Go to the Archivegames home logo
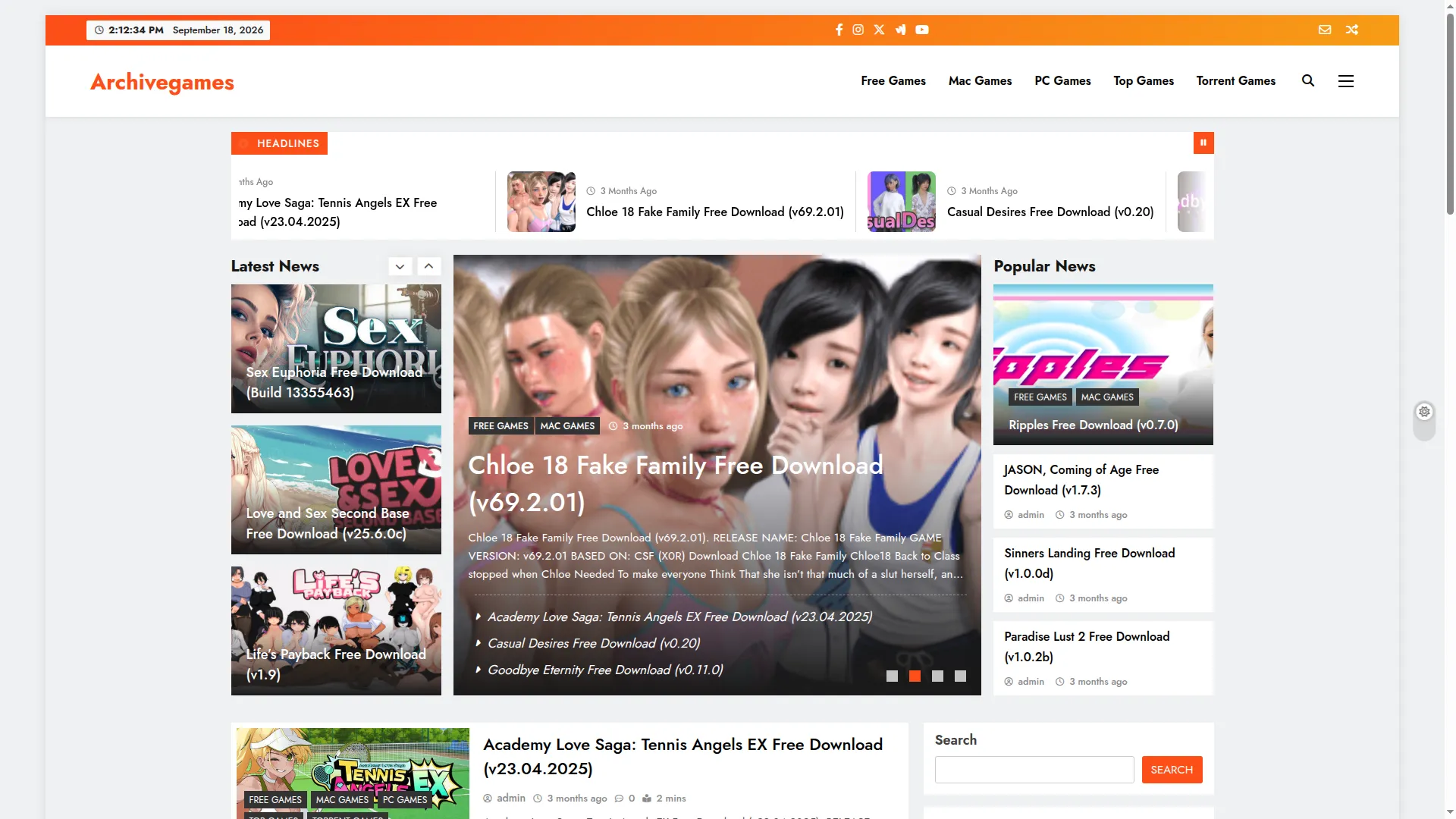The image size is (1456, 819). point(162,82)
